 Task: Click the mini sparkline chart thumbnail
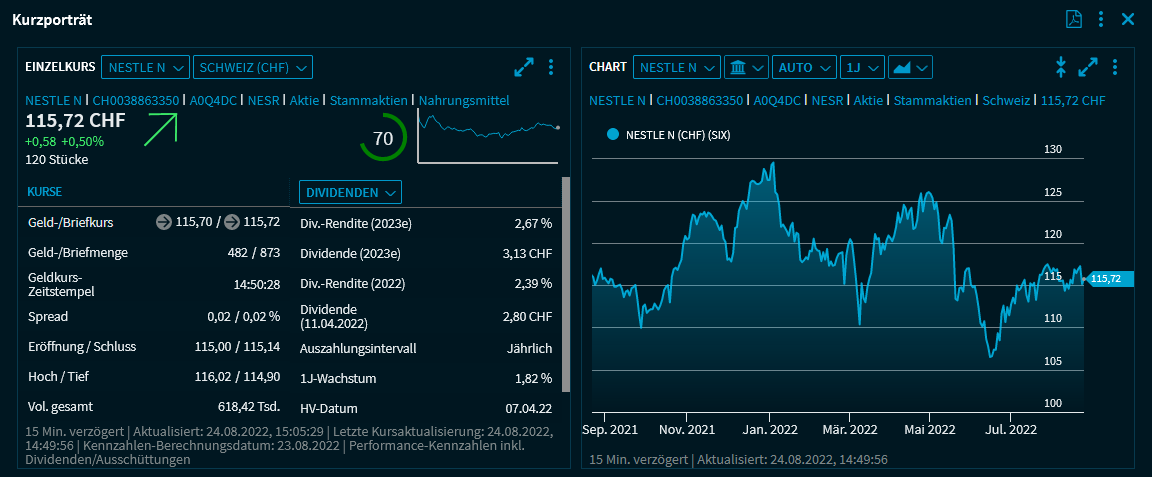coord(488,136)
